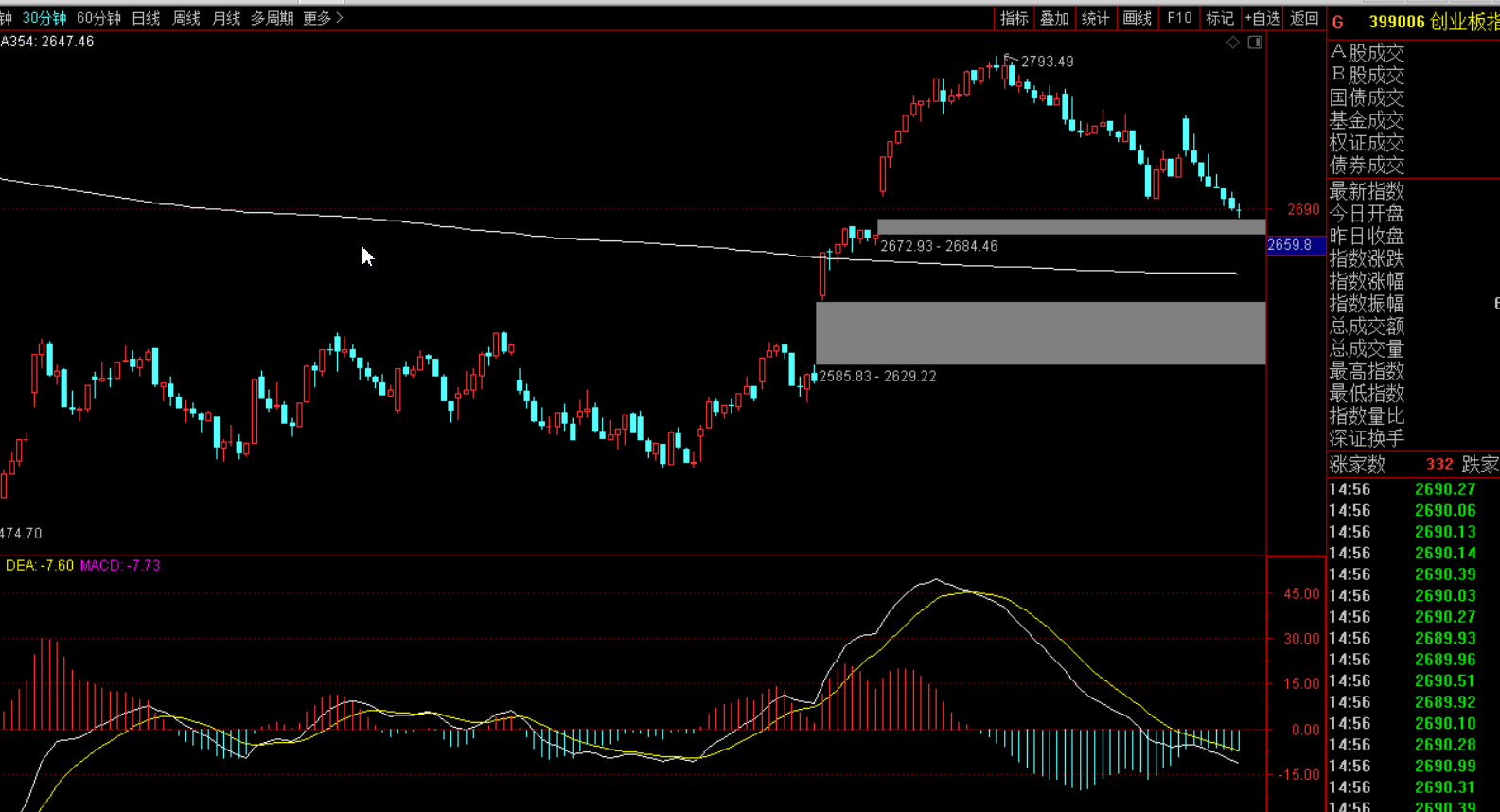Click the A354: 2647.46 moving average label
The height and width of the screenshot is (812, 1500).
(x=47, y=42)
